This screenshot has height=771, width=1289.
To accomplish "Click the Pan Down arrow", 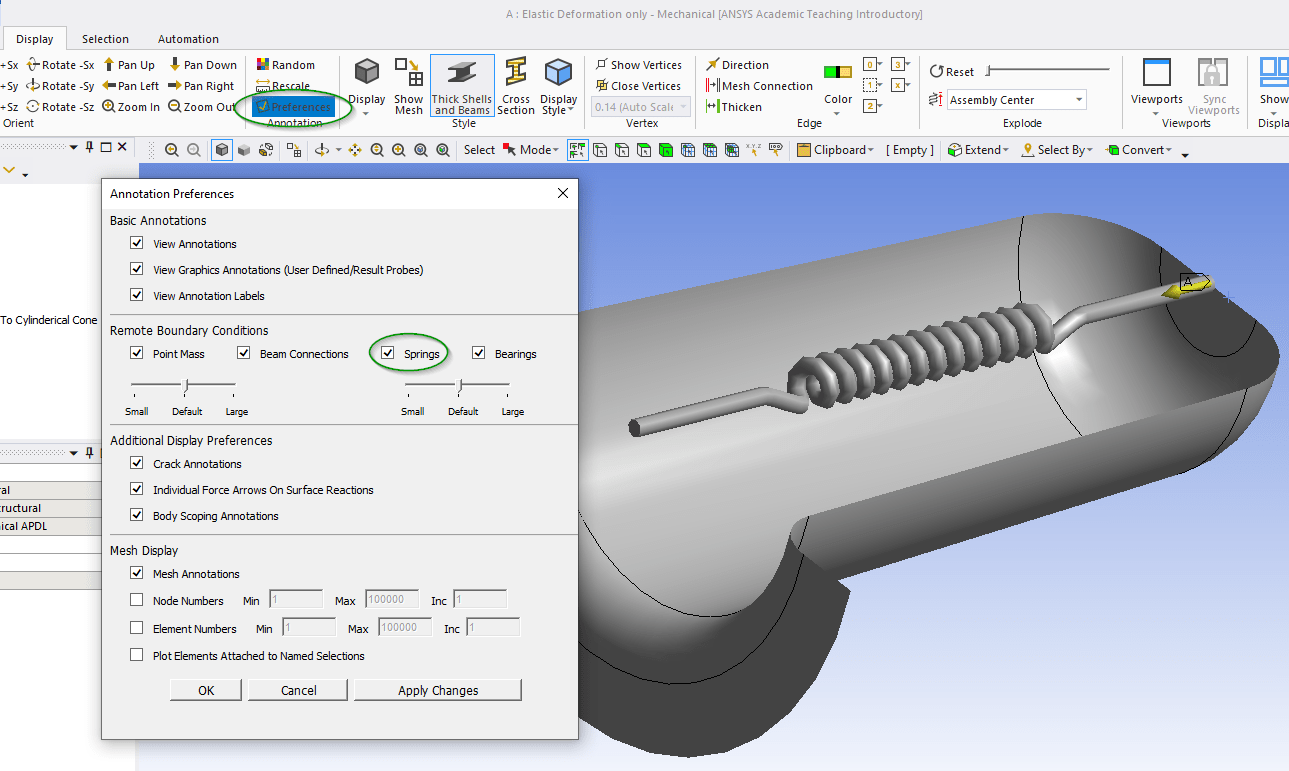I will [x=202, y=65].
